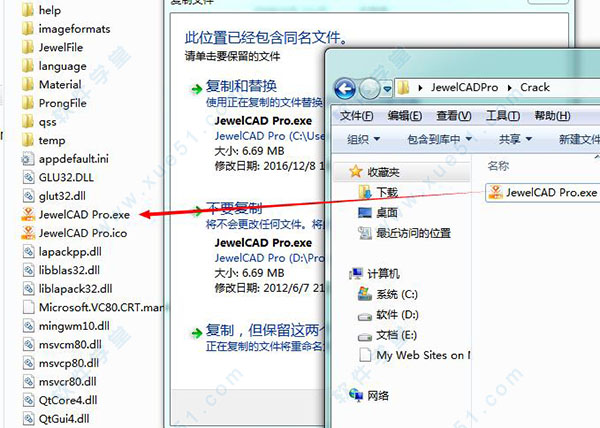The height and width of the screenshot is (428, 600).
Task: Choose the 不要复制 option
Action: [234, 208]
